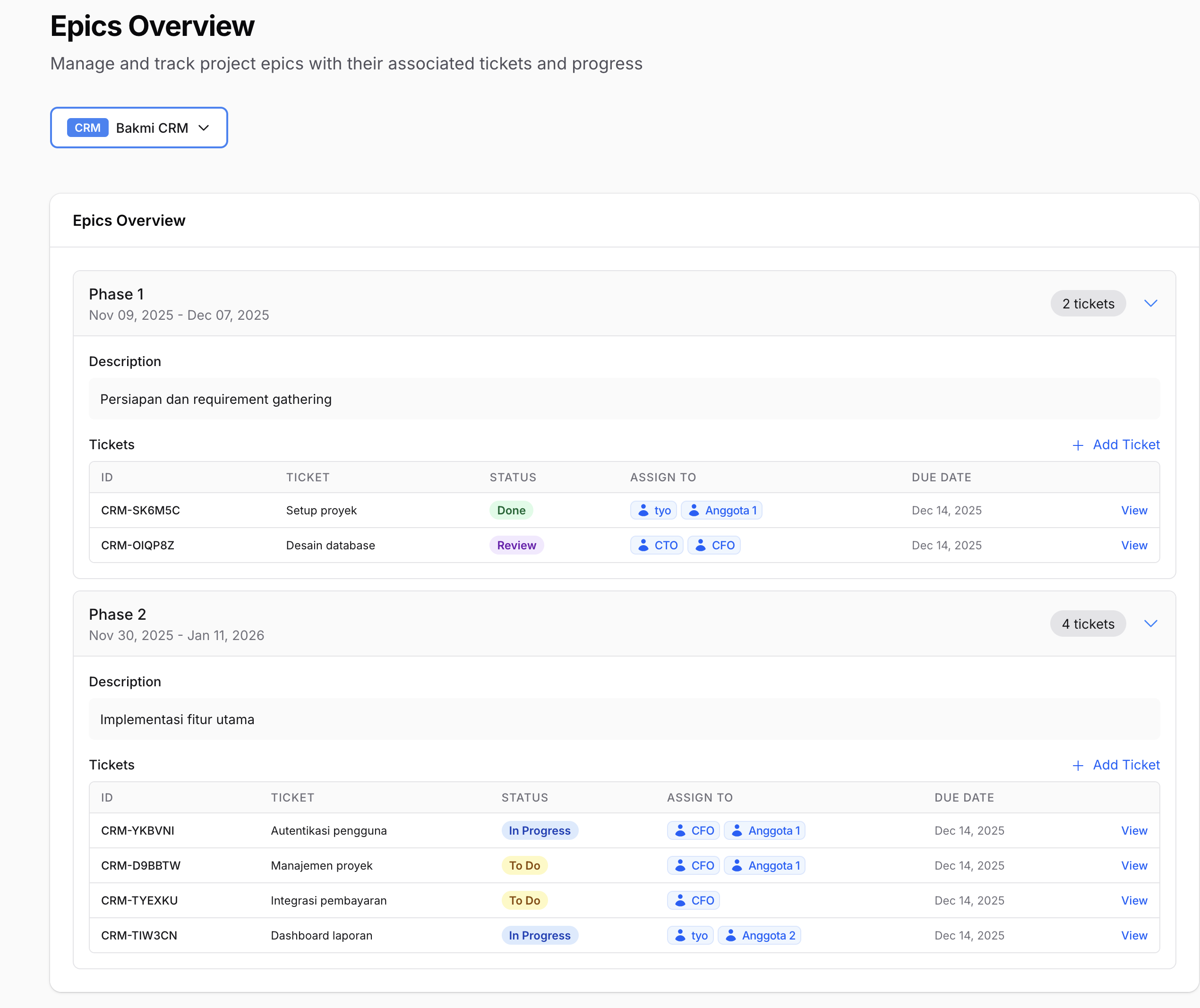The image size is (1200, 1008).
Task: Click tyo assignee chip on Setup proyek
Action: click(654, 510)
